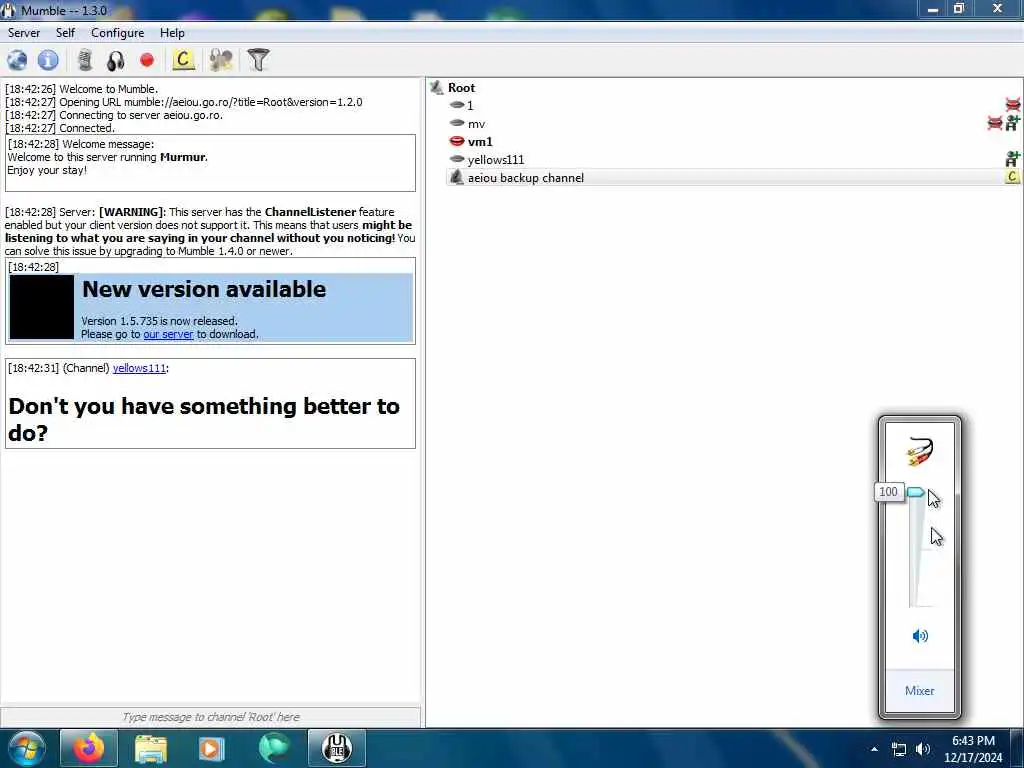Open the Windows Start menu
1024x768 pixels.
(x=26, y=748)
